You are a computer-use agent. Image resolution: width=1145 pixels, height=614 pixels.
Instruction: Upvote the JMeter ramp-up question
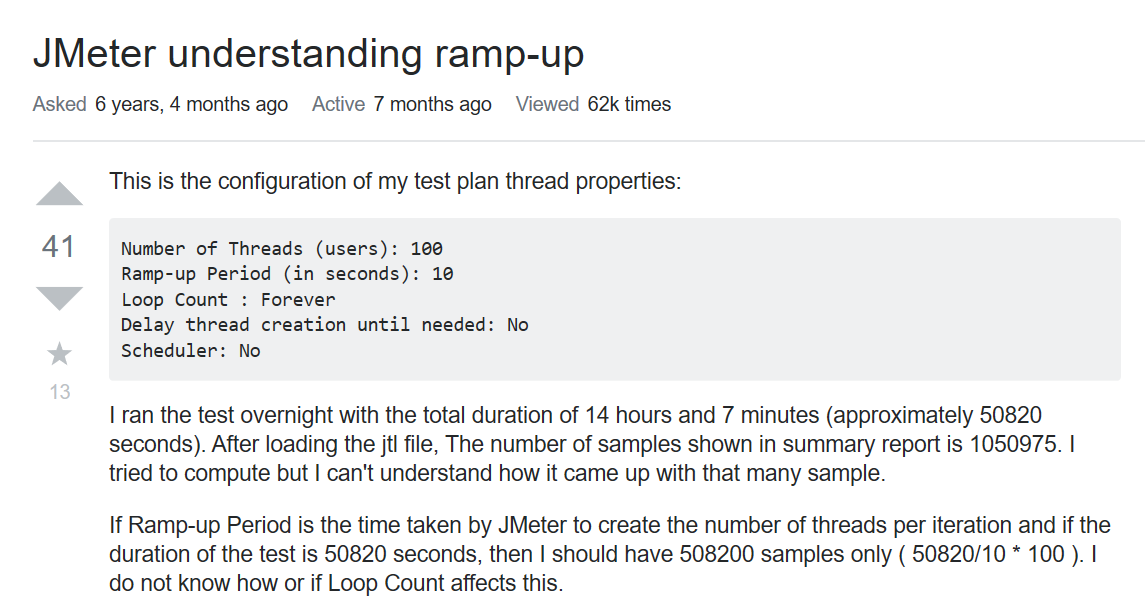59,195
